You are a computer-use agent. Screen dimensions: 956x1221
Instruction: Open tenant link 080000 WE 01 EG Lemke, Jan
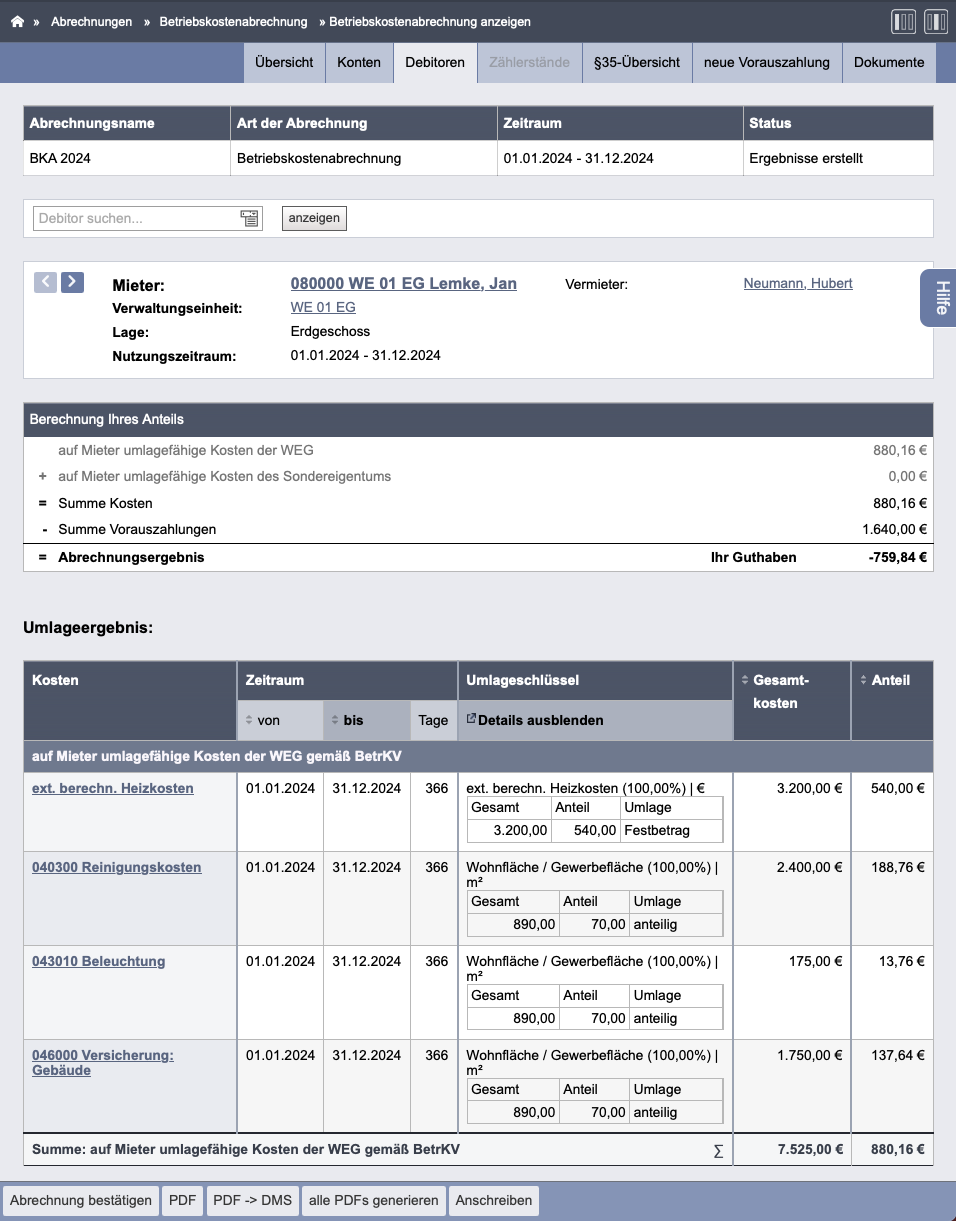404,283
